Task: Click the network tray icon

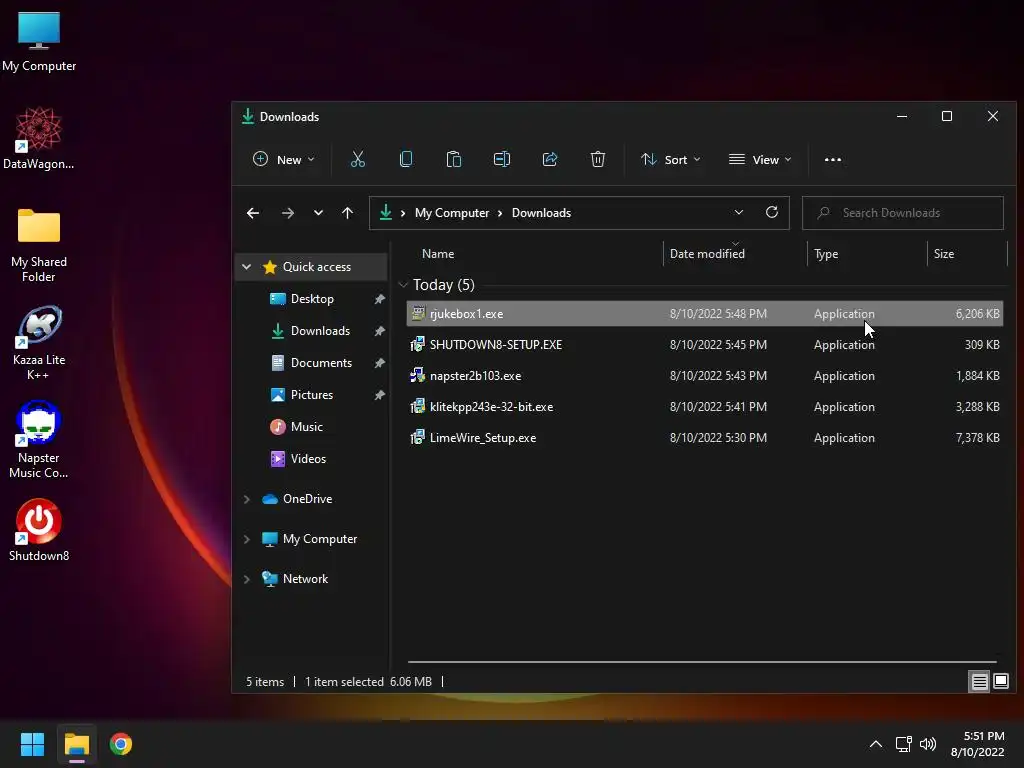Action: (x=903, y=744)
